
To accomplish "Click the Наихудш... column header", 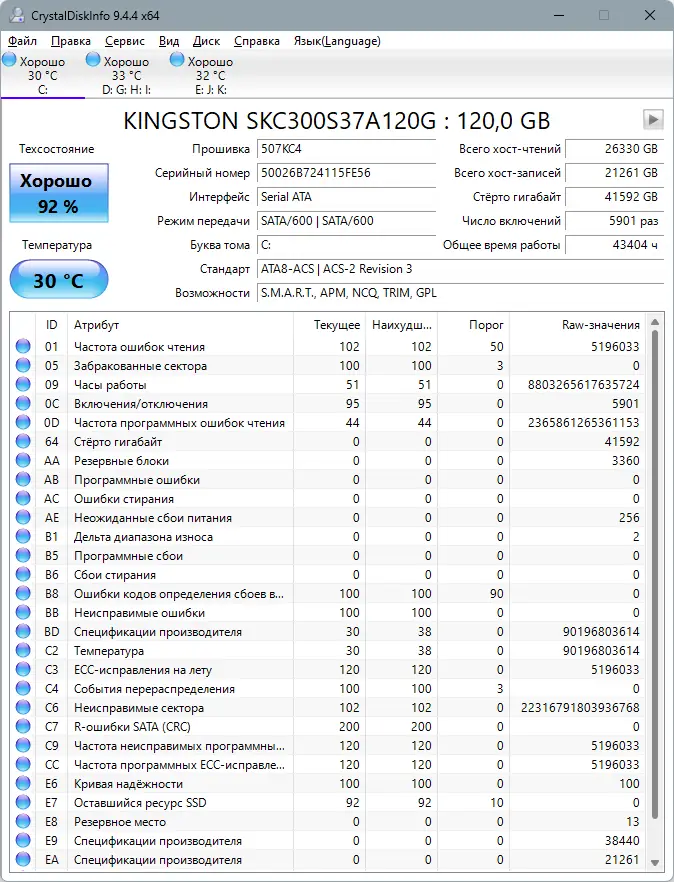I will click(401, 325).
